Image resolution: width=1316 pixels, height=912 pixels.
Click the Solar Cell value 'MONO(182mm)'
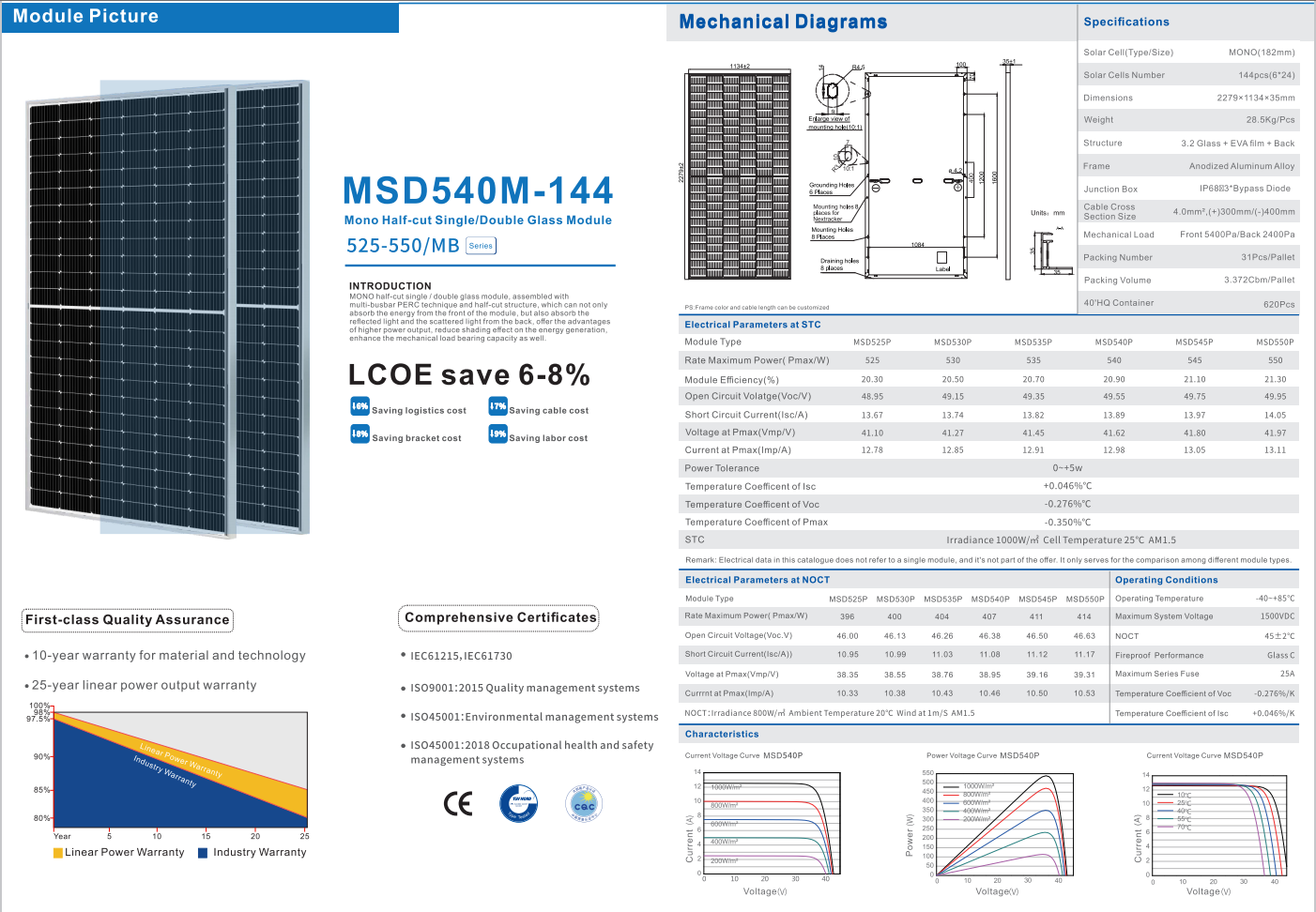point(1262,53)
